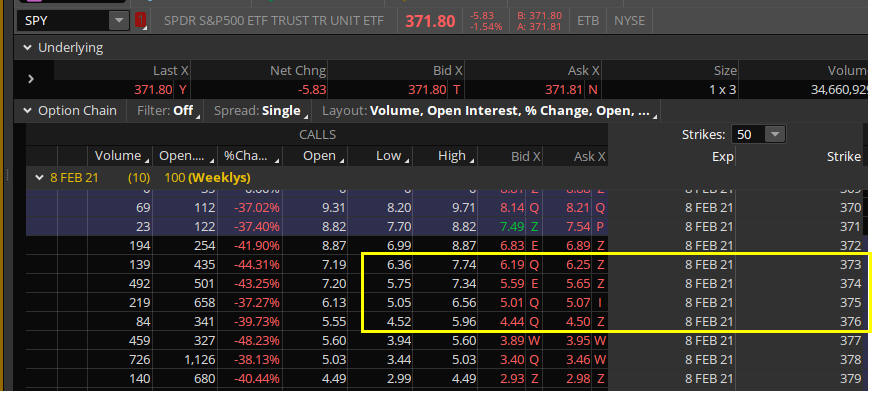Click the 6.19 bid for 373 strike

click(506, 264)
